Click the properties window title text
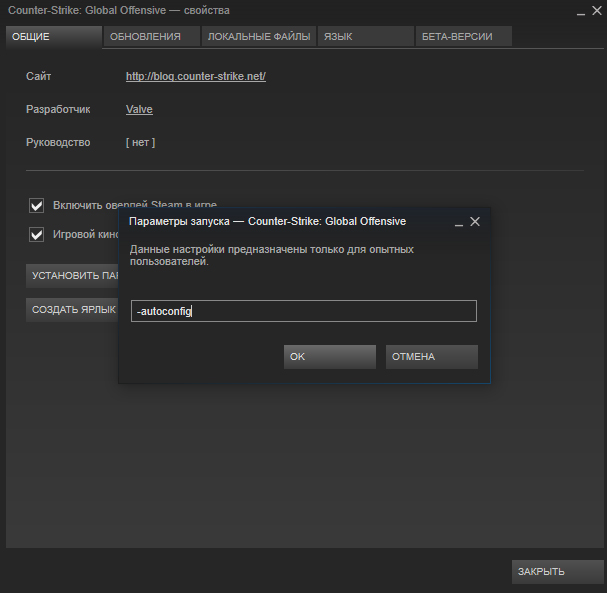Viewport: 607px width, 593px height. (x=119, y=10)
